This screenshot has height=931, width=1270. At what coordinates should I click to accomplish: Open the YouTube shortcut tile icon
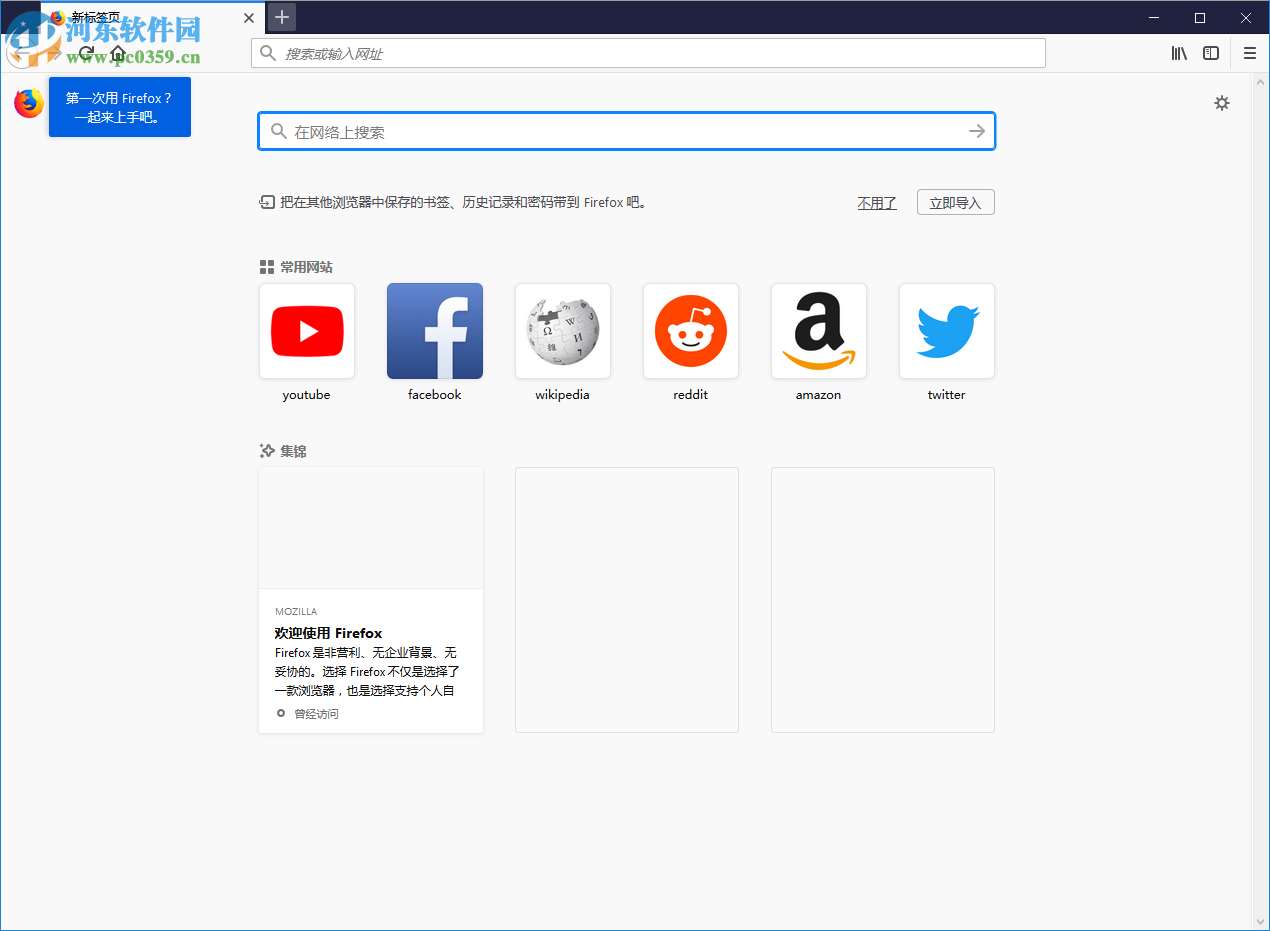(x=306, y=331)
